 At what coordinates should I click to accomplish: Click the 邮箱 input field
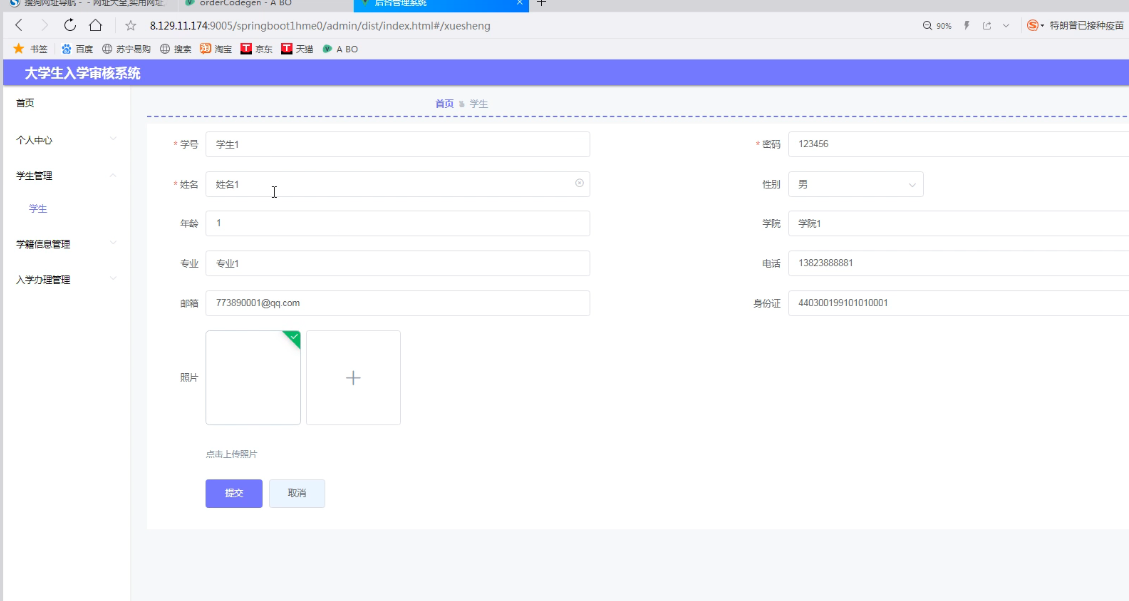(397, 303)
